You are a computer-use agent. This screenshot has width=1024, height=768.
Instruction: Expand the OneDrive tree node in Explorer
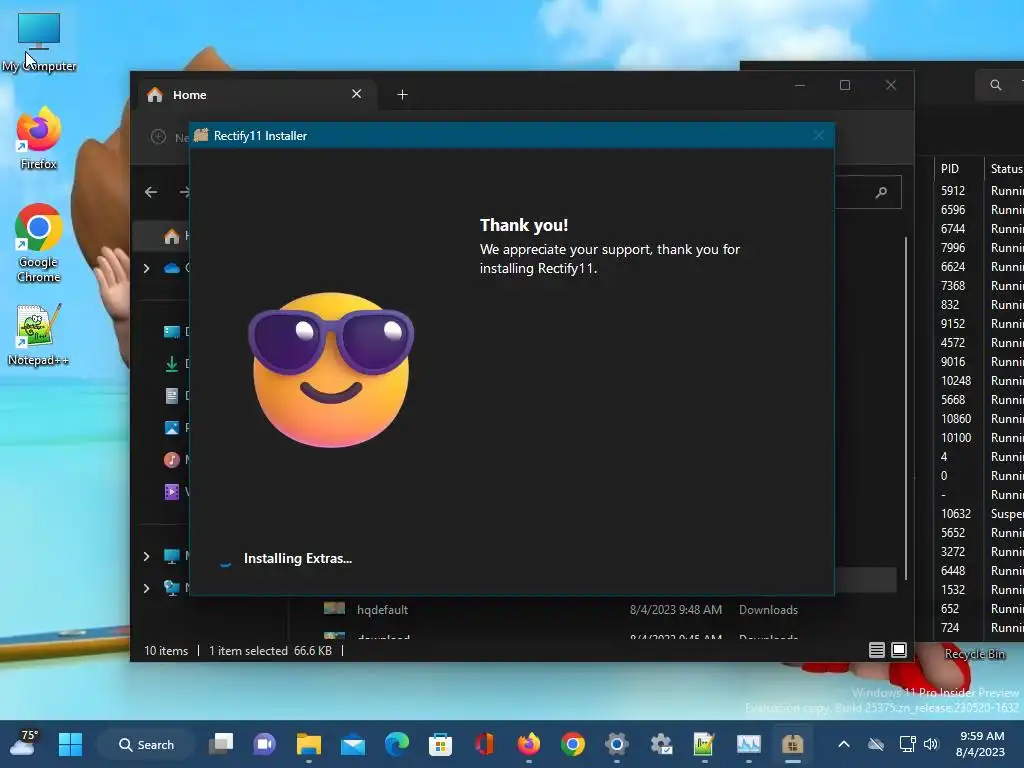146,268
